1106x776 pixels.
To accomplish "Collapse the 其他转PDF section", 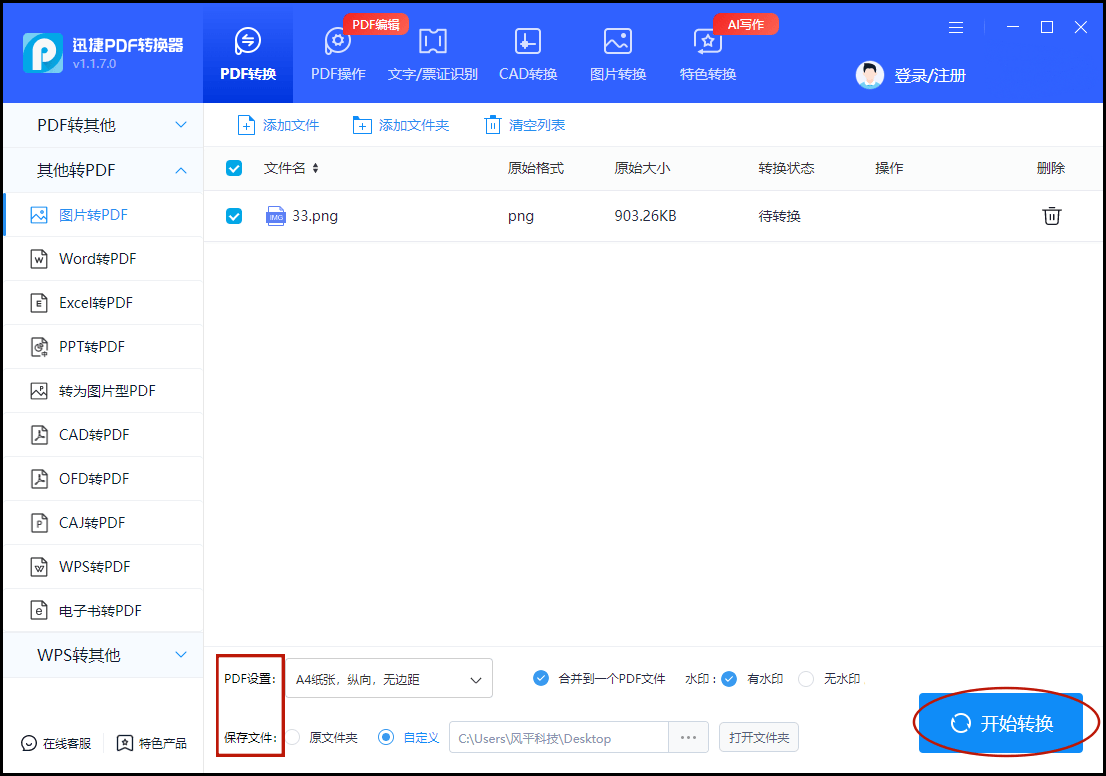I will pyautogui.click(x=103, y=170).
